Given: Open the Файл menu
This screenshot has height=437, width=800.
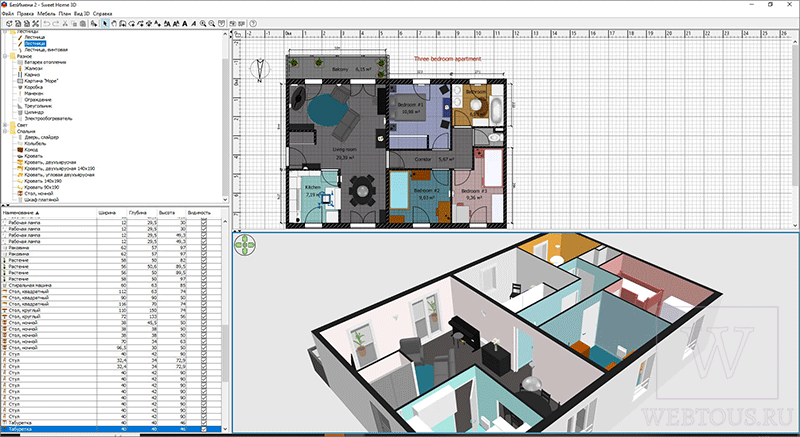Looking at the screenshot, I should [x=8, y=13].
